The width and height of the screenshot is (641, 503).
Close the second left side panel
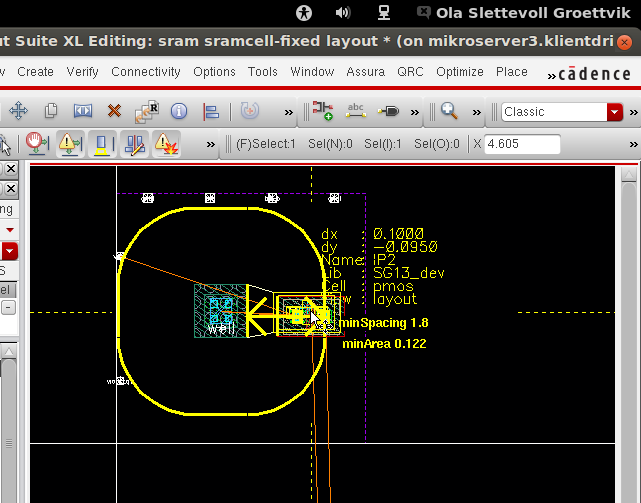tap(11, 189)
